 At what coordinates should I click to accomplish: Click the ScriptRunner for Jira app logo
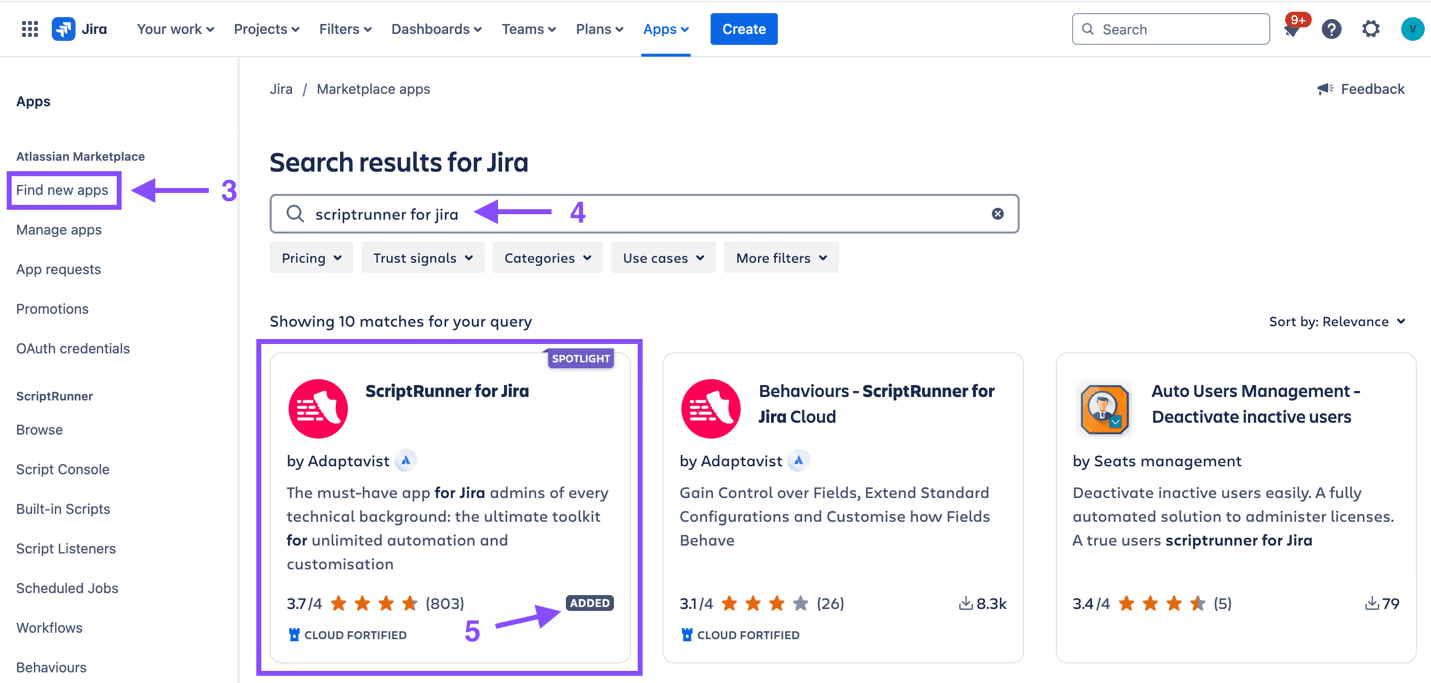[x=318, y=409]
